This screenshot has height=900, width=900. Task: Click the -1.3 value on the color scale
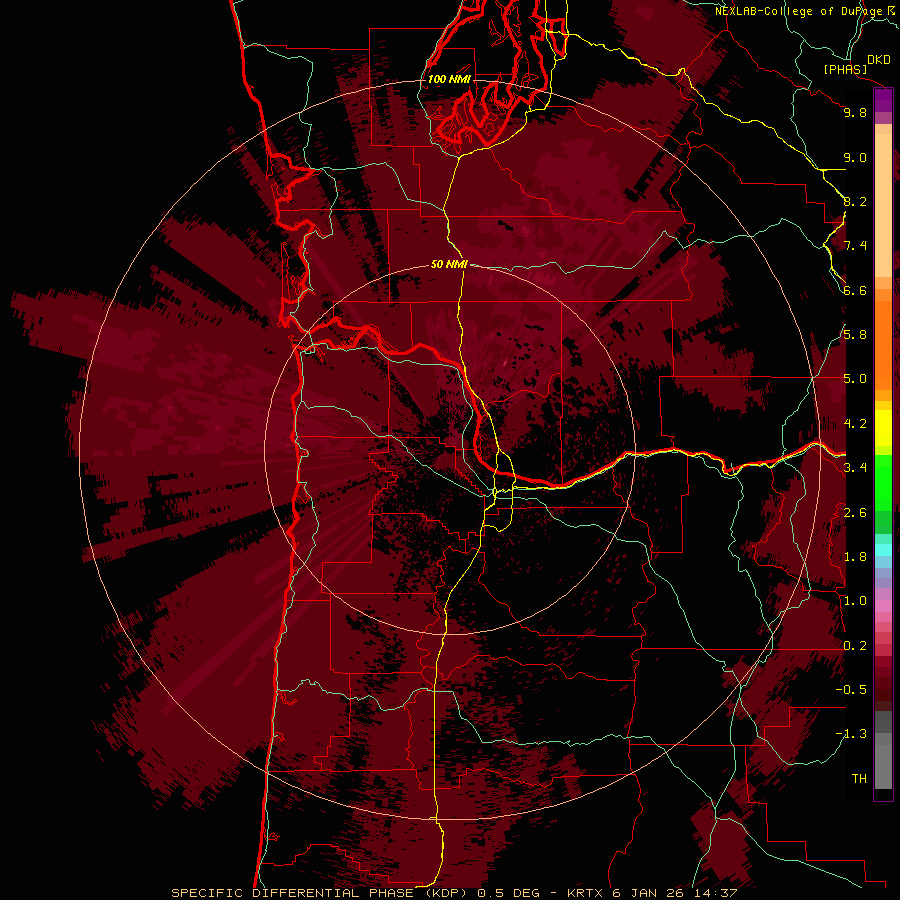pos(851,734)
